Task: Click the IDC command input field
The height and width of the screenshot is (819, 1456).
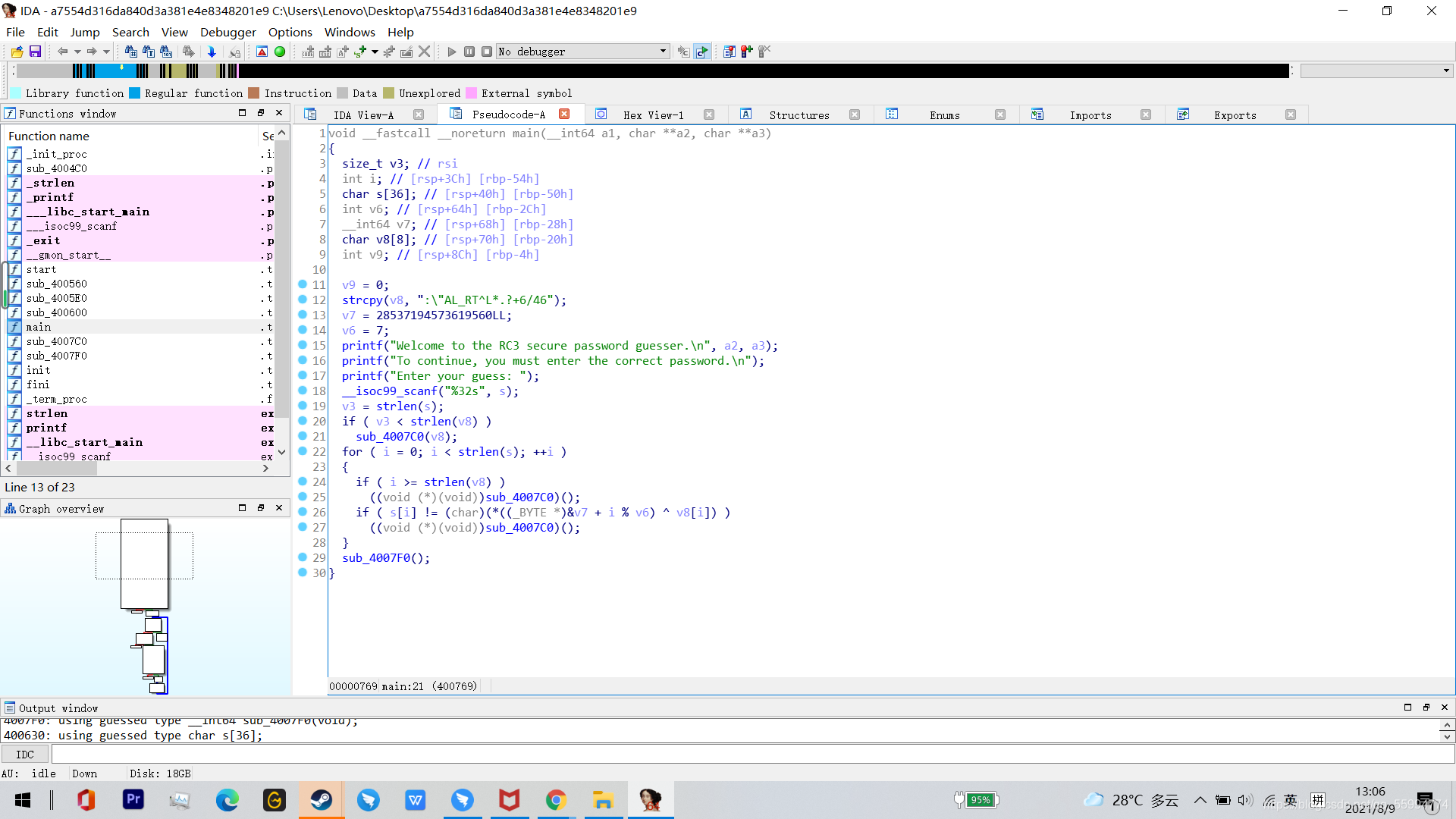Action: click(x=751, y=755)
